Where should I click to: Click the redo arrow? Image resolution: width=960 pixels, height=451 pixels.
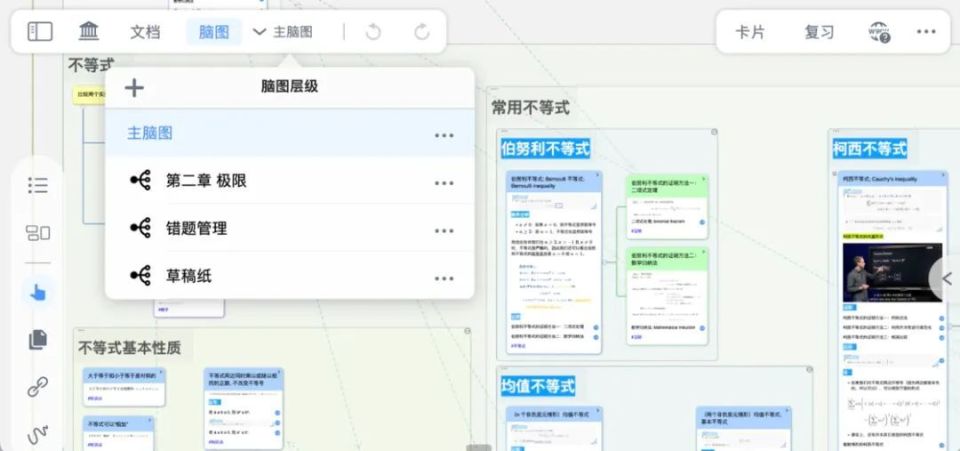[421, 32]
